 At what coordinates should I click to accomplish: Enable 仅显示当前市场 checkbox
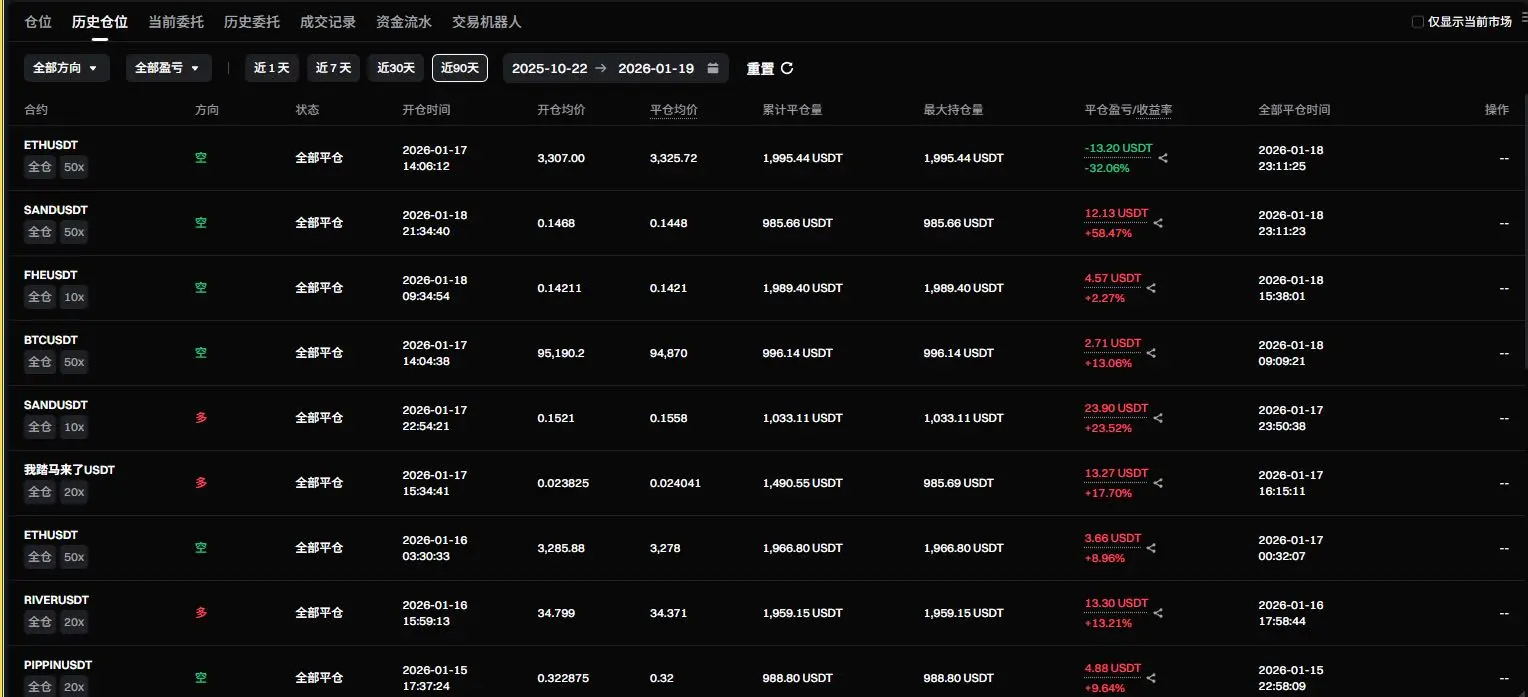[1417, 21]
